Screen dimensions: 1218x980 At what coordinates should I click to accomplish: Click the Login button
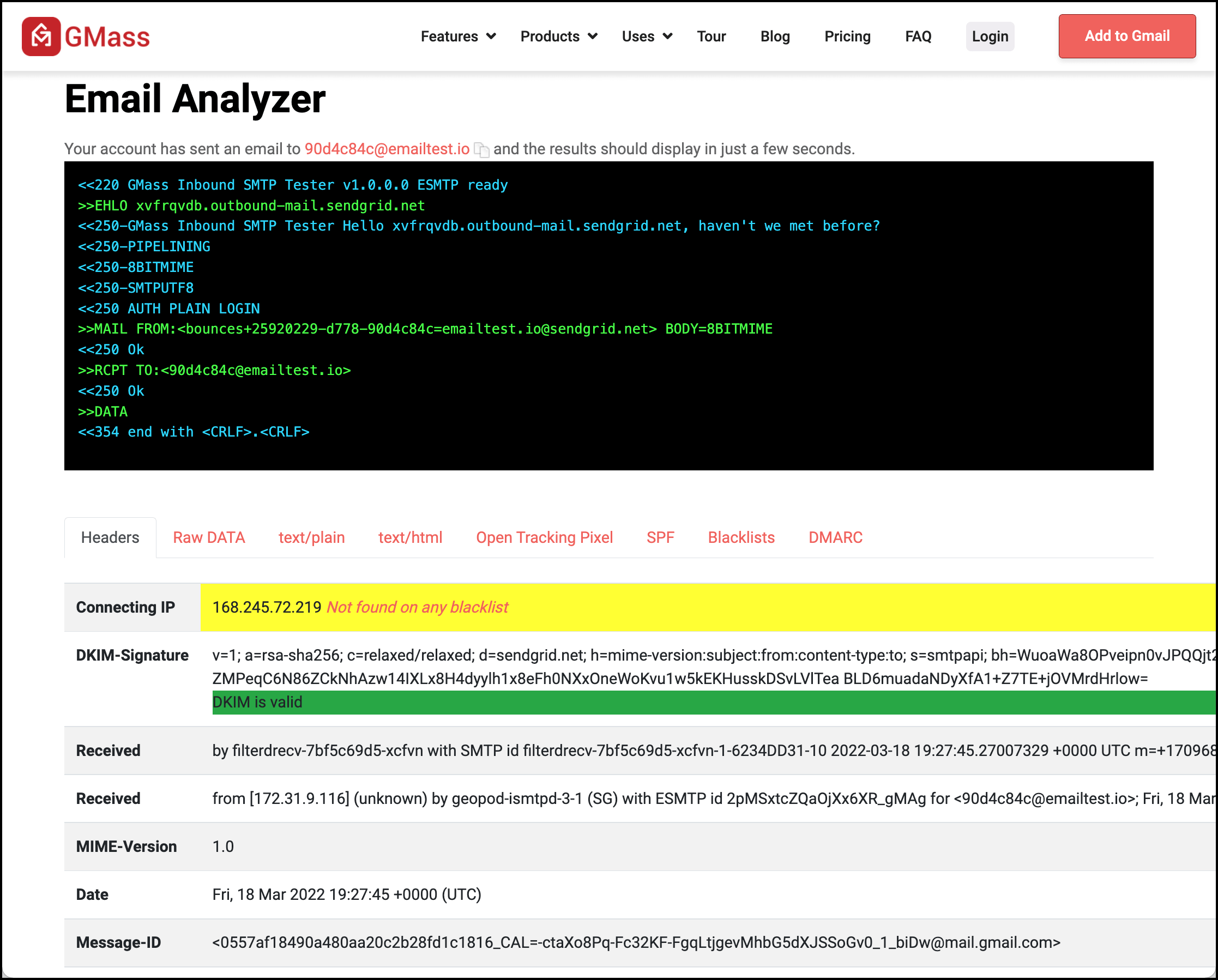click(x=990, y=36)
